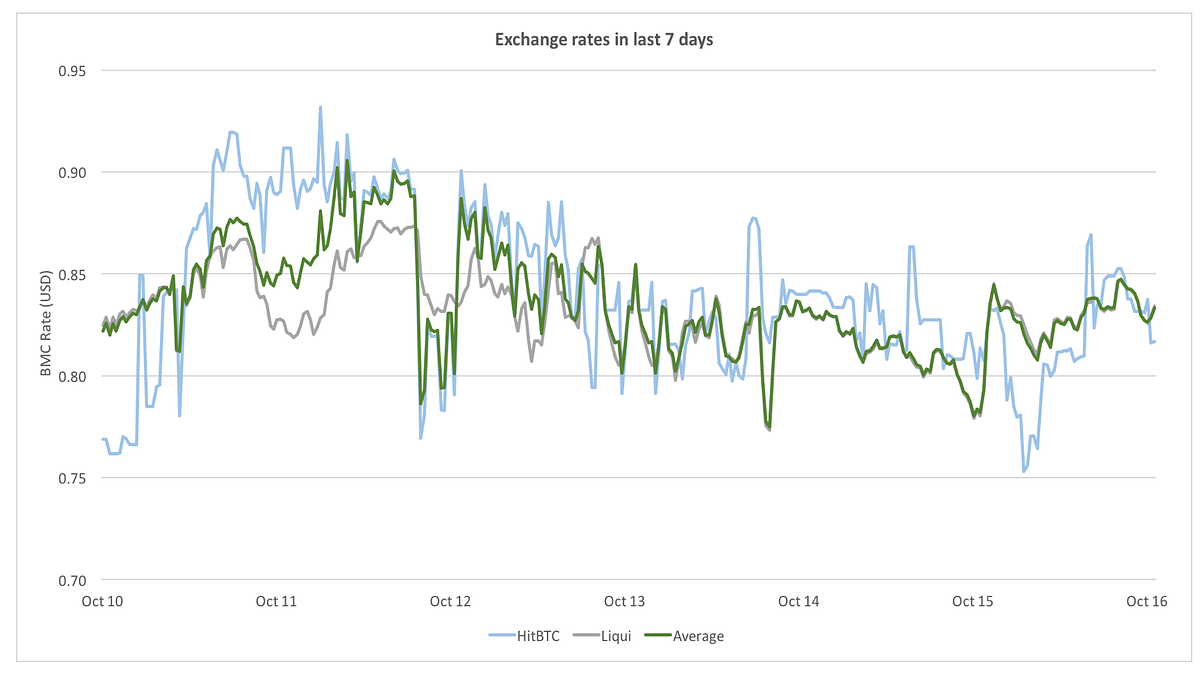Click the 'Oct 14' x-axis label
1200x676 pixels.
pyautogui.click(x=798, y=602)
